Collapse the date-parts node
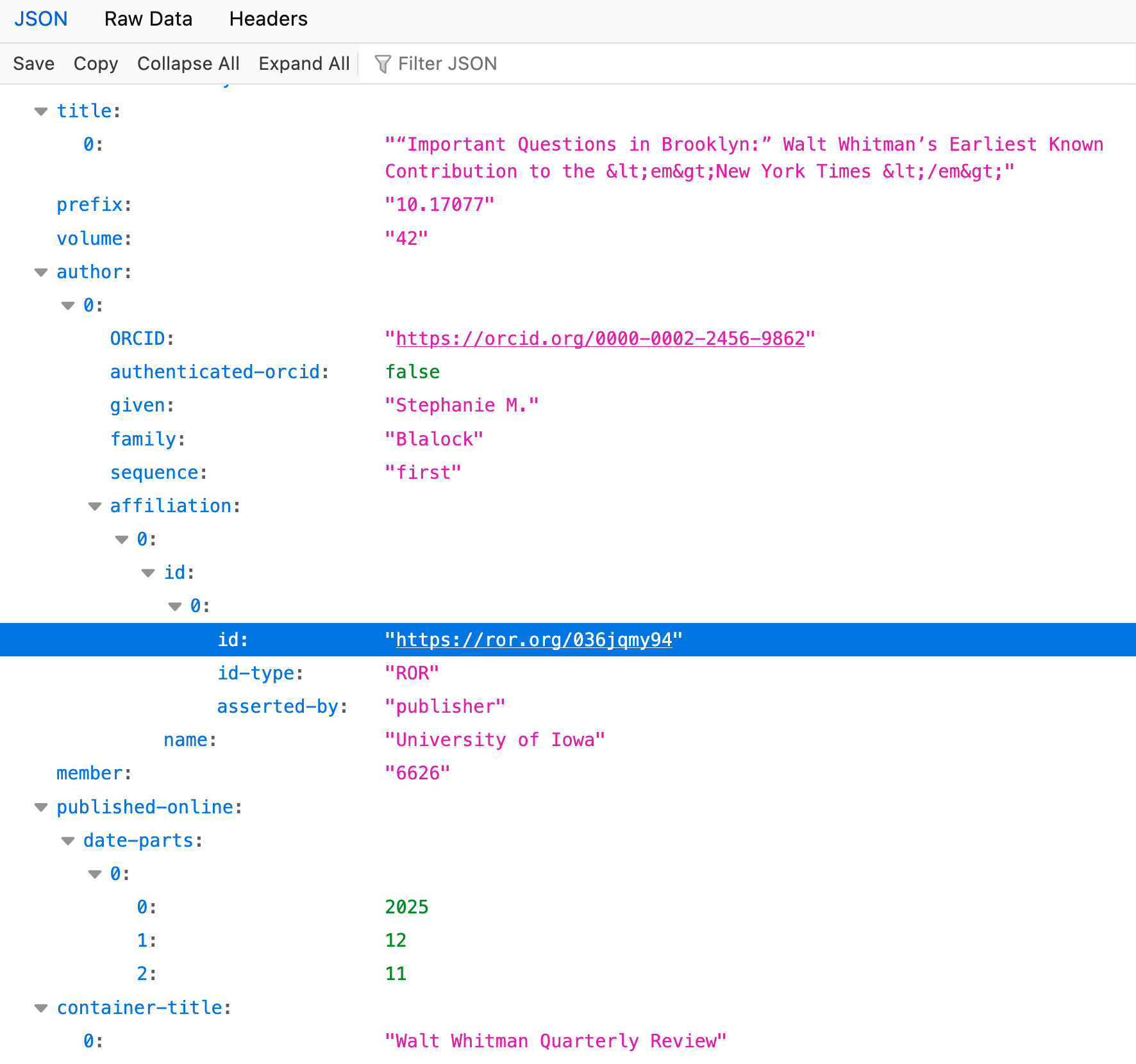The image size is (1136, 1064). pos(68,840)
